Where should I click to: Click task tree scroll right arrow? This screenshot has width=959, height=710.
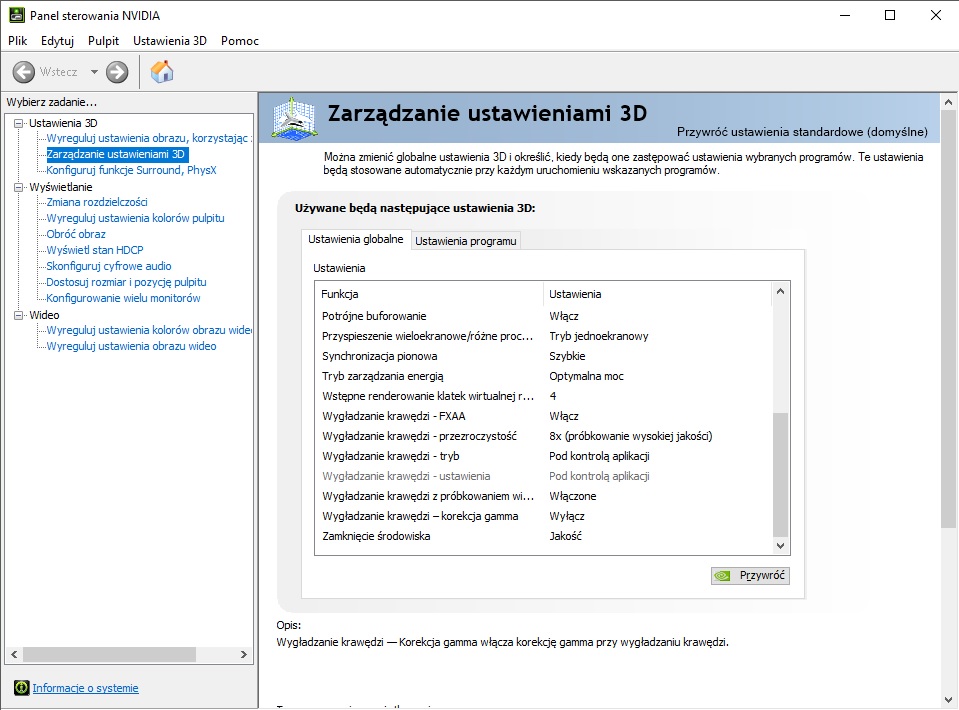coord(243,654)
